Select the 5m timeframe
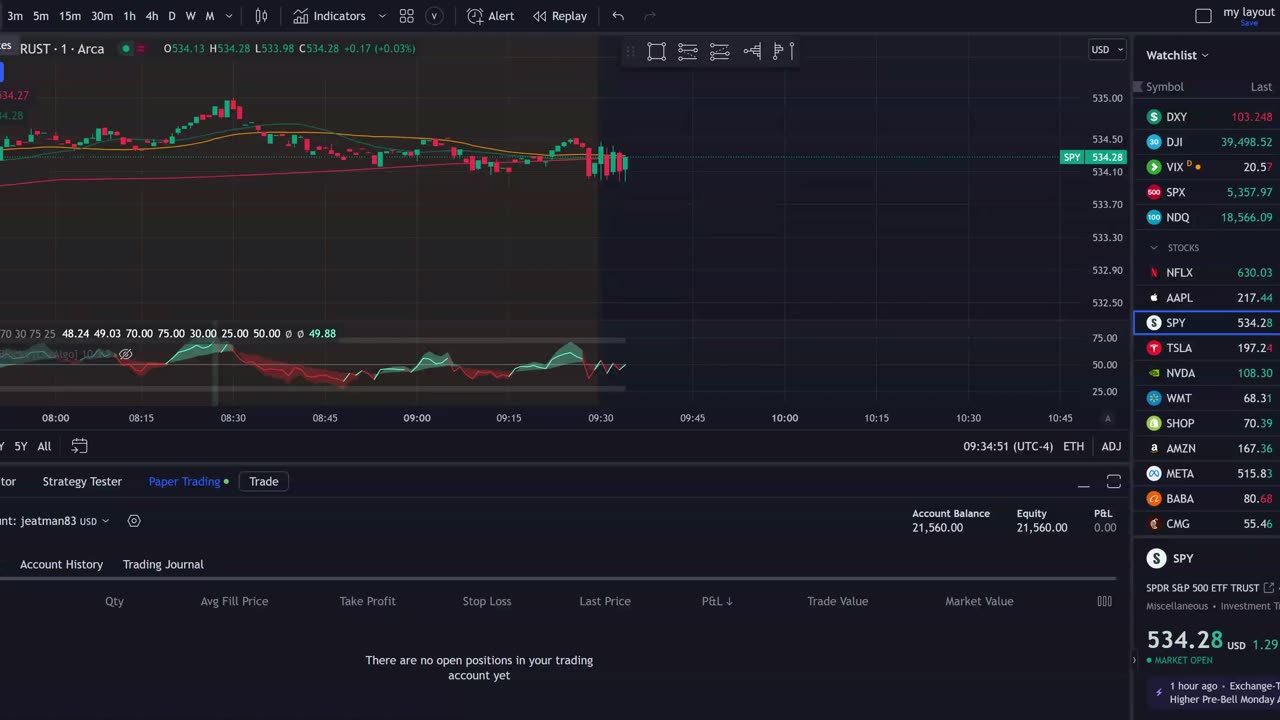The image size is (1280, 720). coord(41,16)
